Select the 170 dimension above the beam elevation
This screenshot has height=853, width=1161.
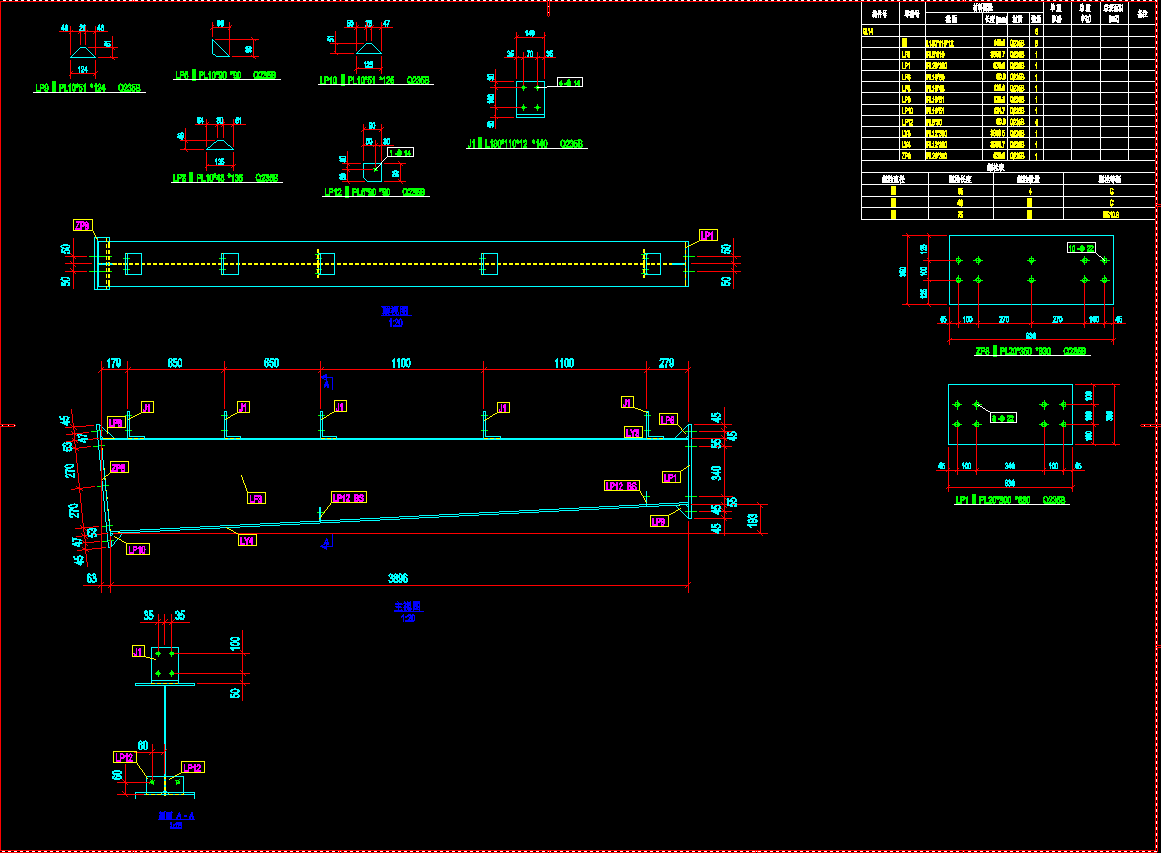coord(114,363)
